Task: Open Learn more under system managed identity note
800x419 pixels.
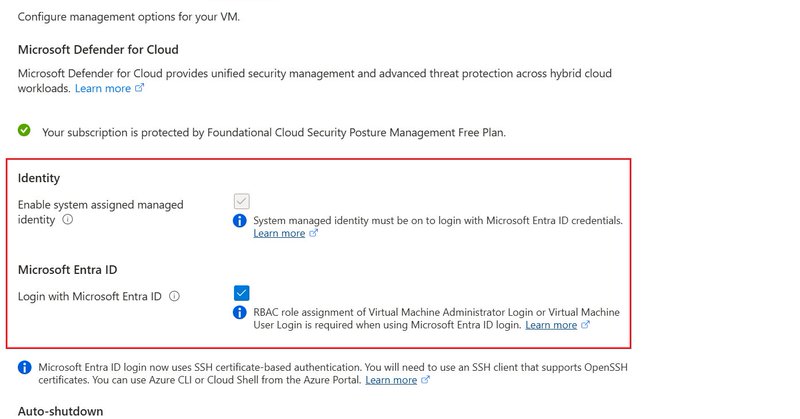Action: [279, 233]
